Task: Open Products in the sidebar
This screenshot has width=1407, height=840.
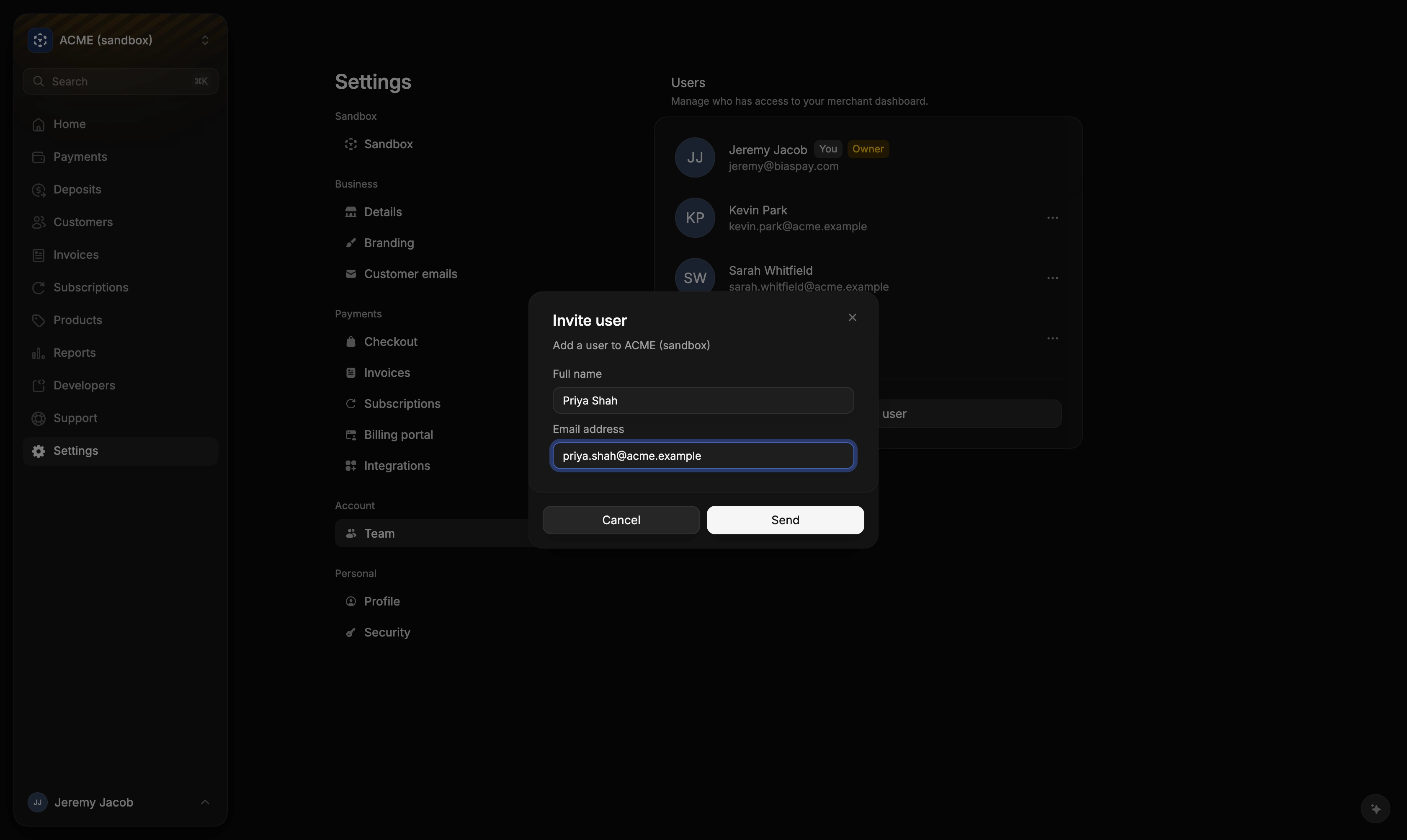Action: coord(120,320)
